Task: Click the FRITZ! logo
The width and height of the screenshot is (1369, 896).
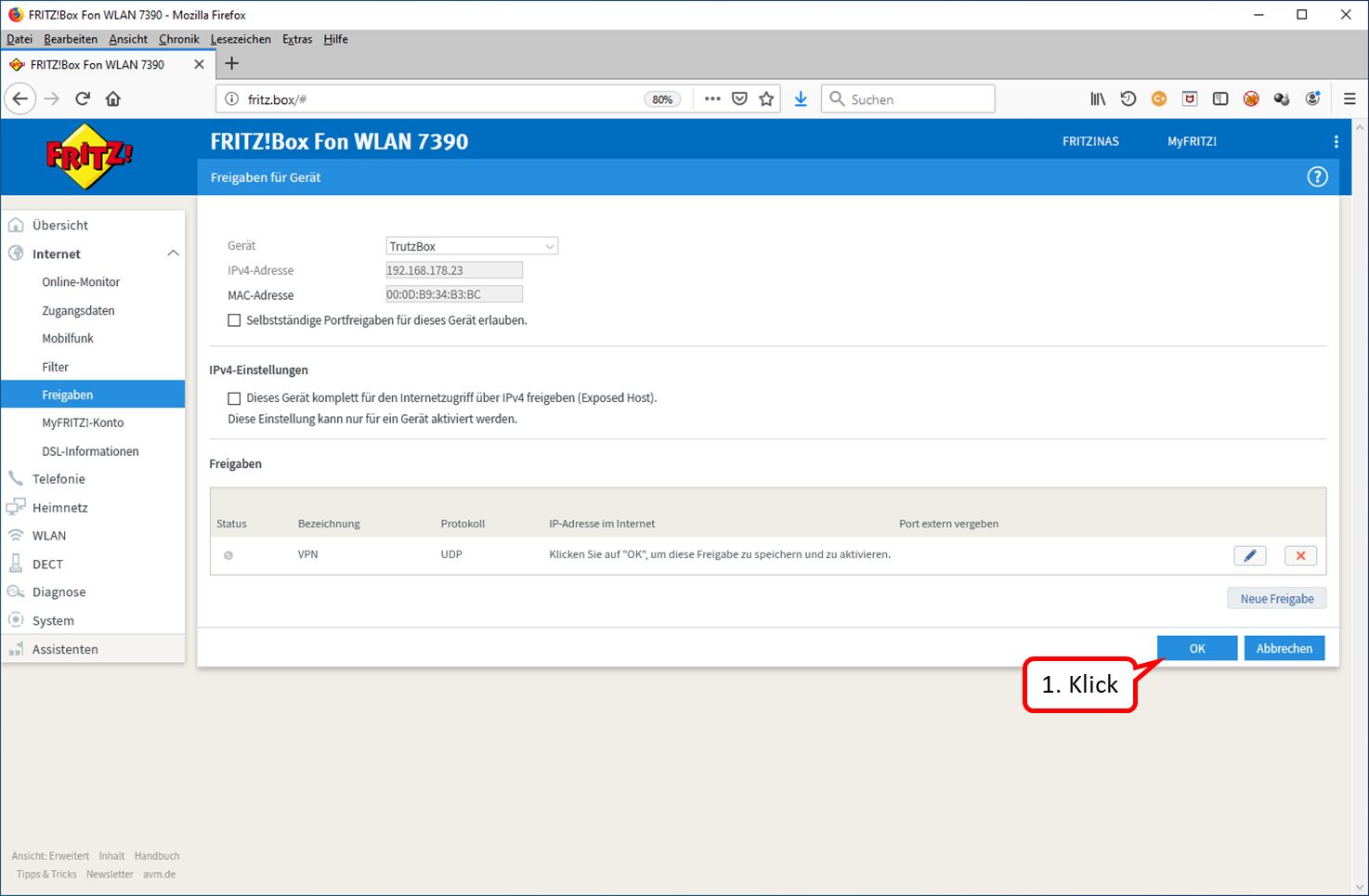Action: tap(88, 156)
